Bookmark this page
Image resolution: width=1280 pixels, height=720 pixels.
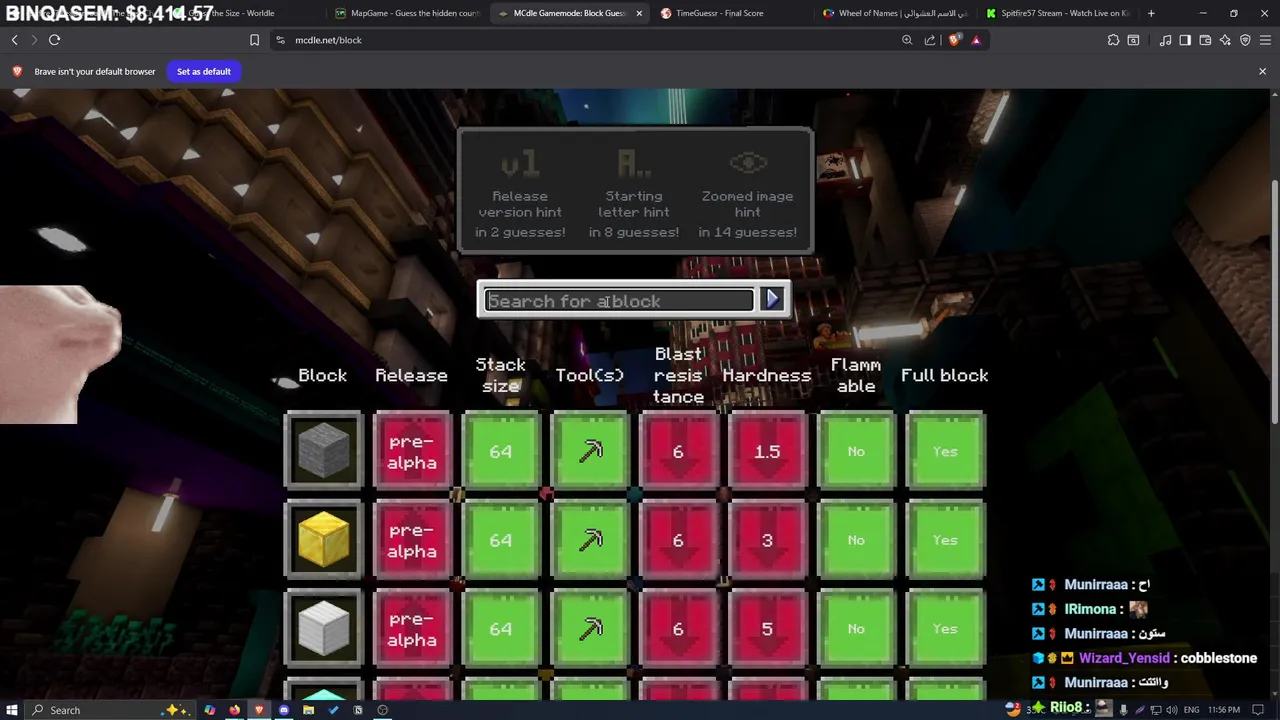coord(254,40)
